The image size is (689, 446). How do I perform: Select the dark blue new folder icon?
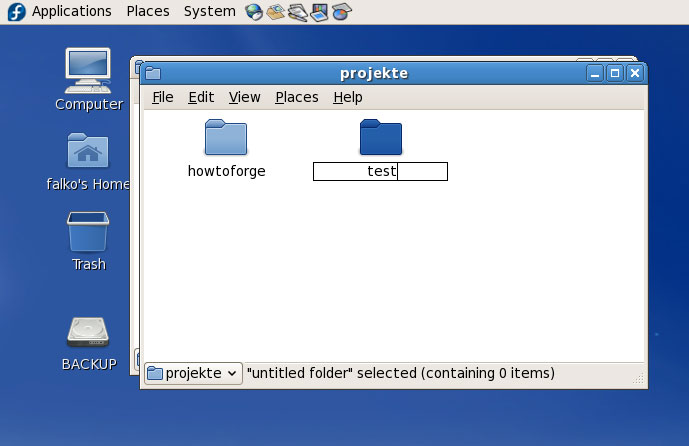[x=381, y=137]
